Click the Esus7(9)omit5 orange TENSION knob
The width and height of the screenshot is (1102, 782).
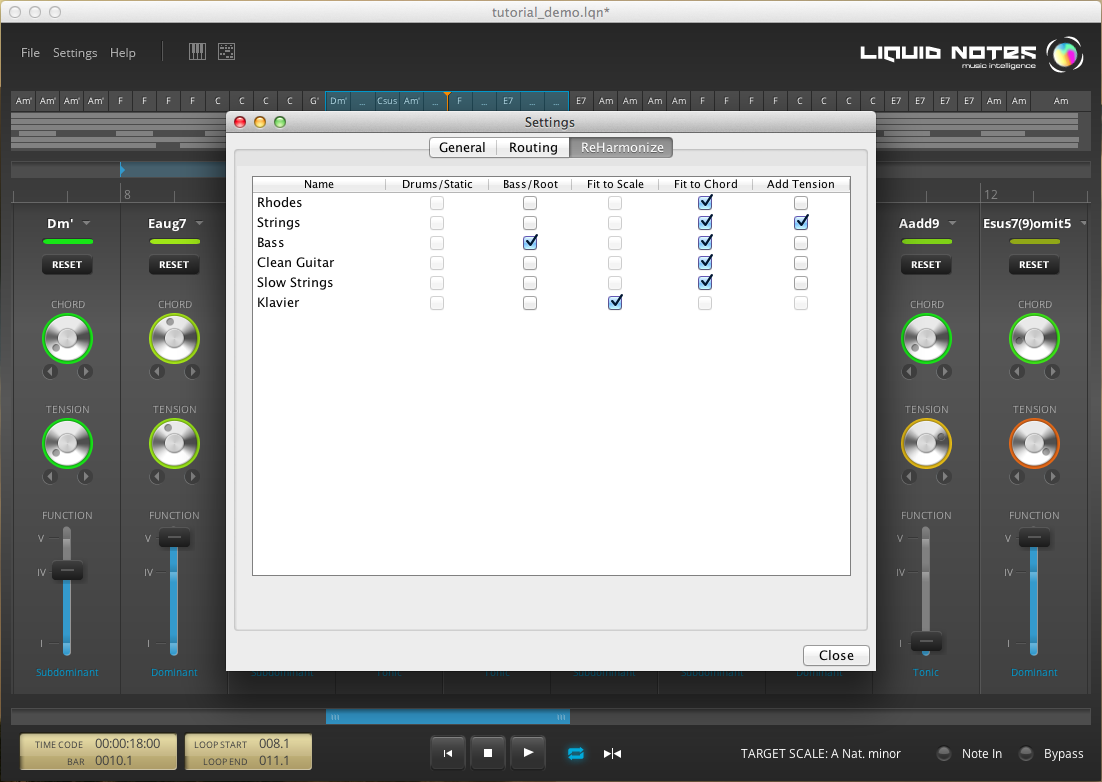1035,443
